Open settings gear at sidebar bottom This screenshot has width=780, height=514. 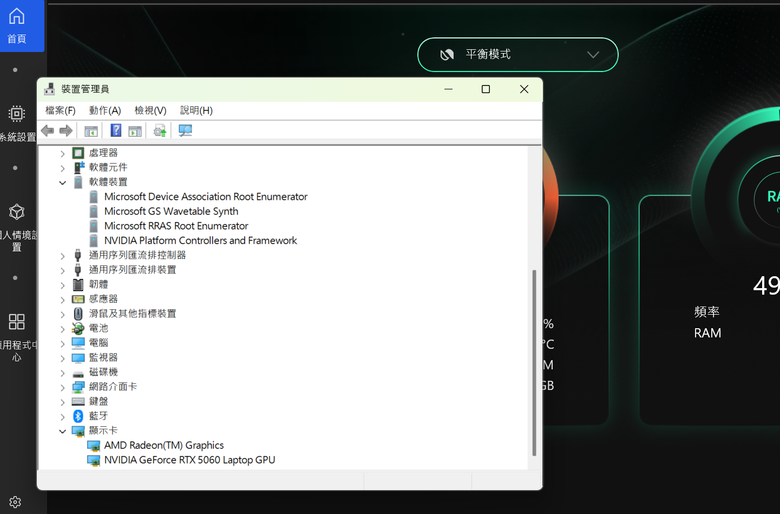coord(15,502)
